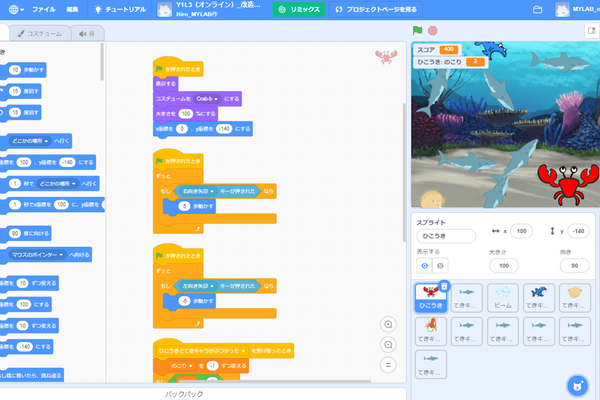
Task: Open the Crab-b costume dropdown
Action: pyautogui.click(x=207, y=99)
